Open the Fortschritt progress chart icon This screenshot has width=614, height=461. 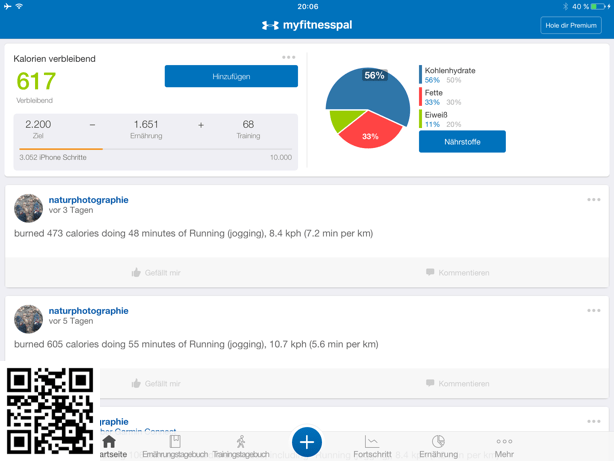[372, 442]
